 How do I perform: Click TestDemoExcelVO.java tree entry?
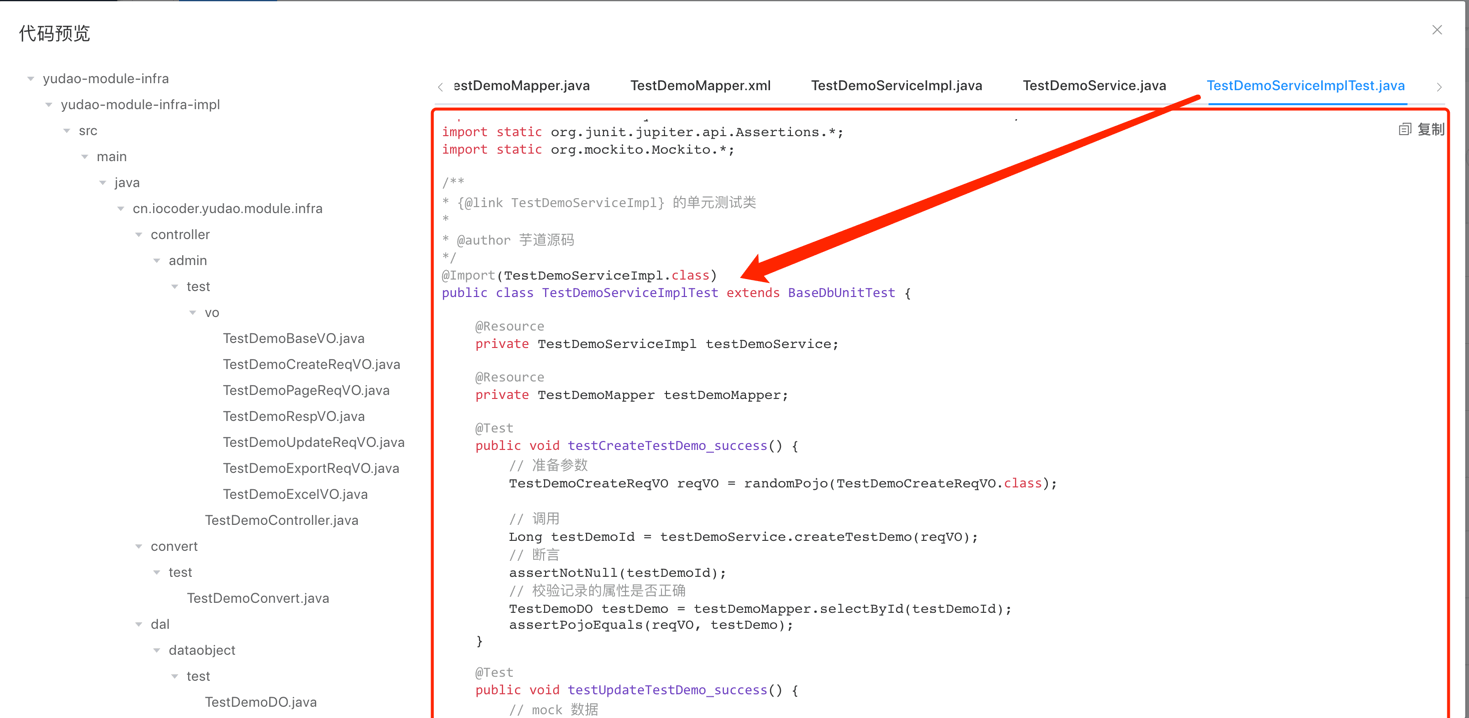click(295, 494)
